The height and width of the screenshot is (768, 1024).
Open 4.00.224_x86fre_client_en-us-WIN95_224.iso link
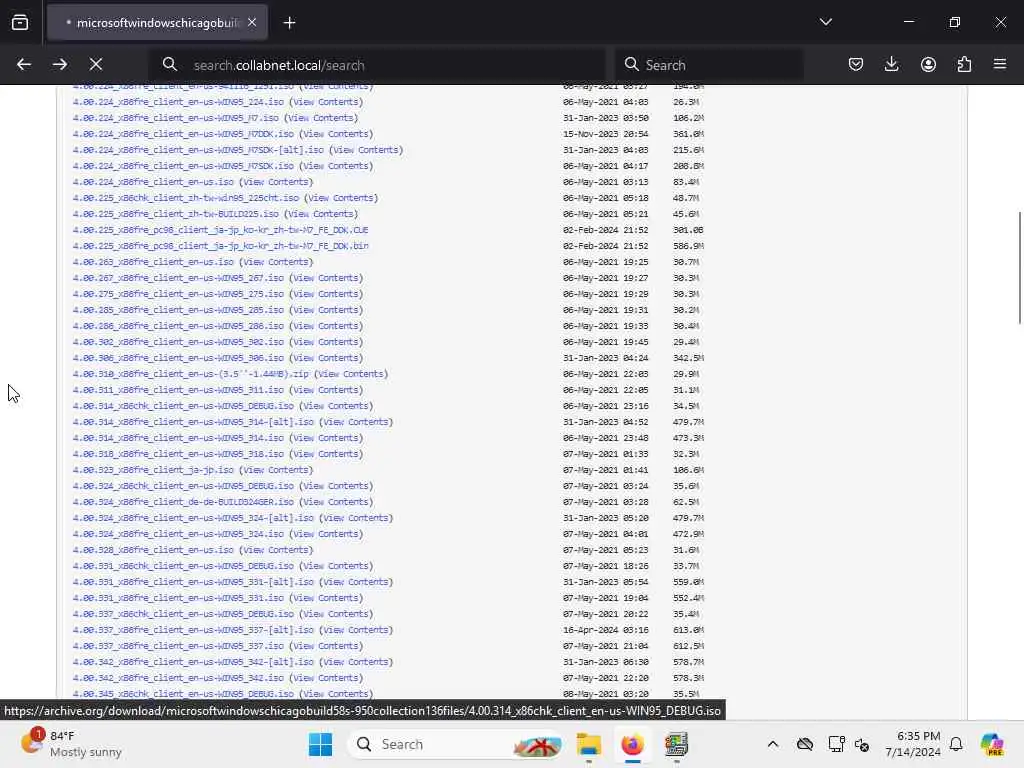point(178,102)
